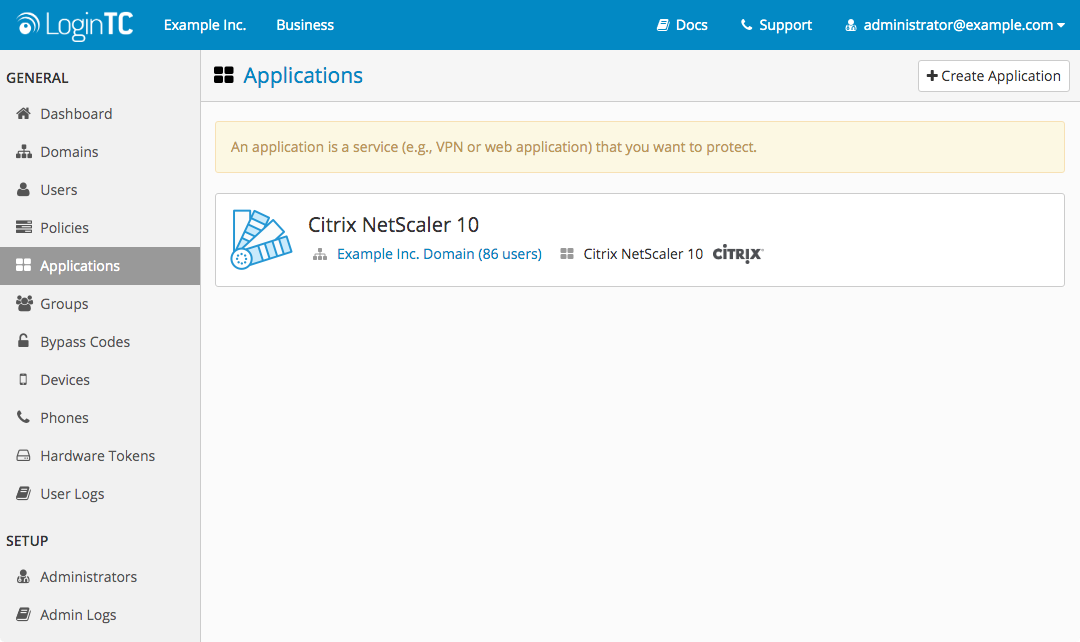Open the Support link
Screen dimensions: 1080x642
click(x=776, y=25)
